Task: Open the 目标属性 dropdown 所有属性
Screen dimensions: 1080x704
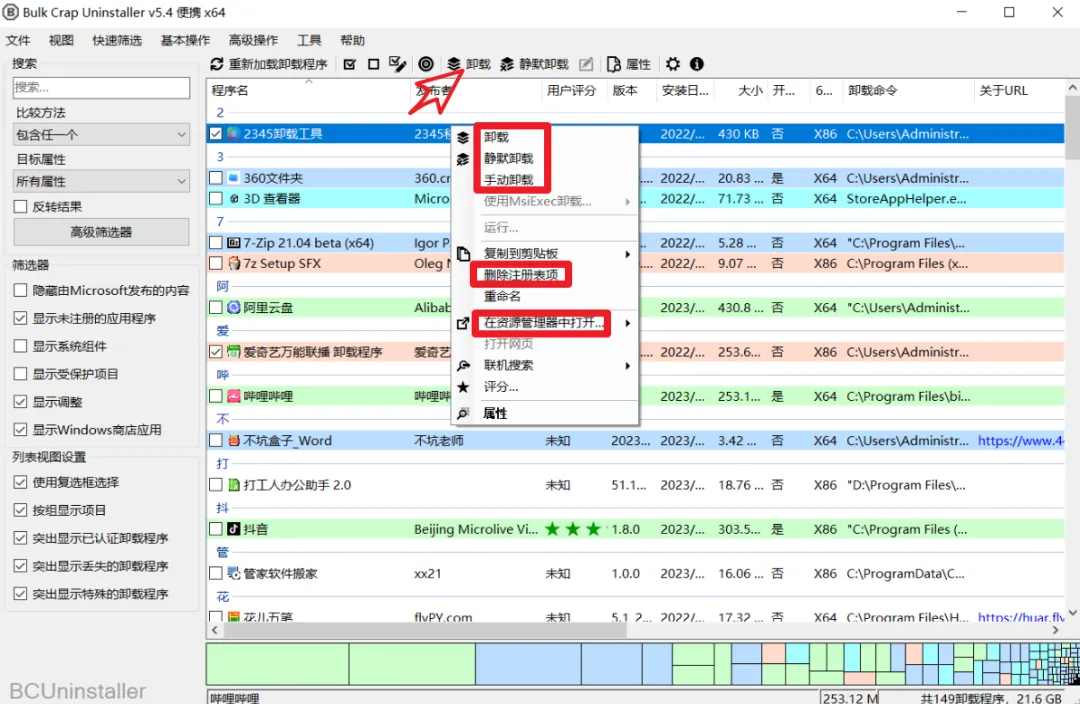Action: (101, 181)
